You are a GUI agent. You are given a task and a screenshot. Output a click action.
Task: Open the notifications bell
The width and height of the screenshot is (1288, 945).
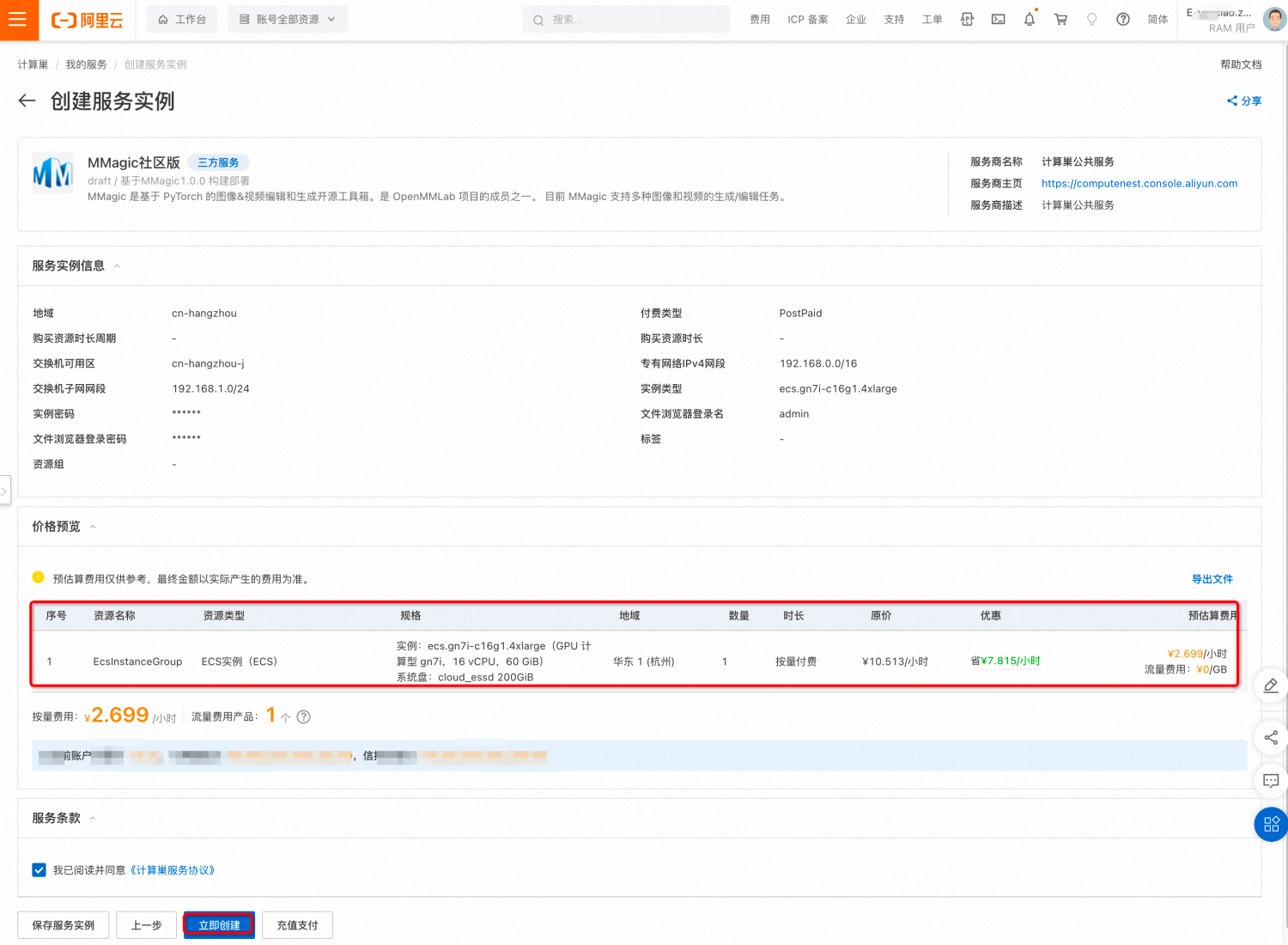pyautogui.click(x=1030, y=19)
